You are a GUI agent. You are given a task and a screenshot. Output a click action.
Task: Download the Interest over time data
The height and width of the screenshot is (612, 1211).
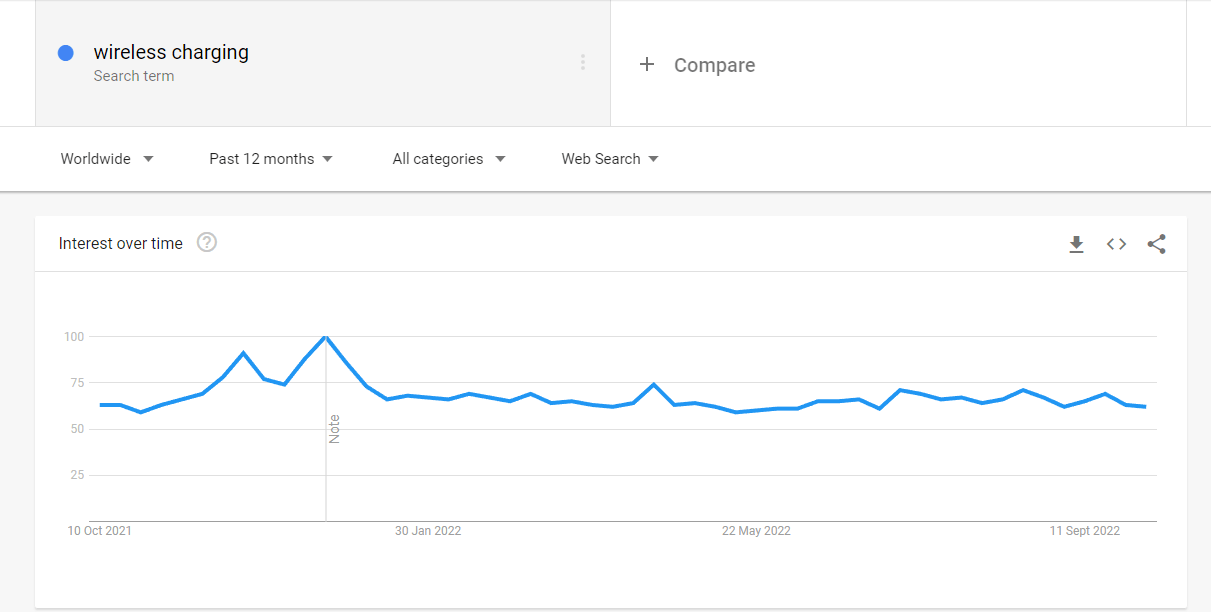pos(1076,244)
